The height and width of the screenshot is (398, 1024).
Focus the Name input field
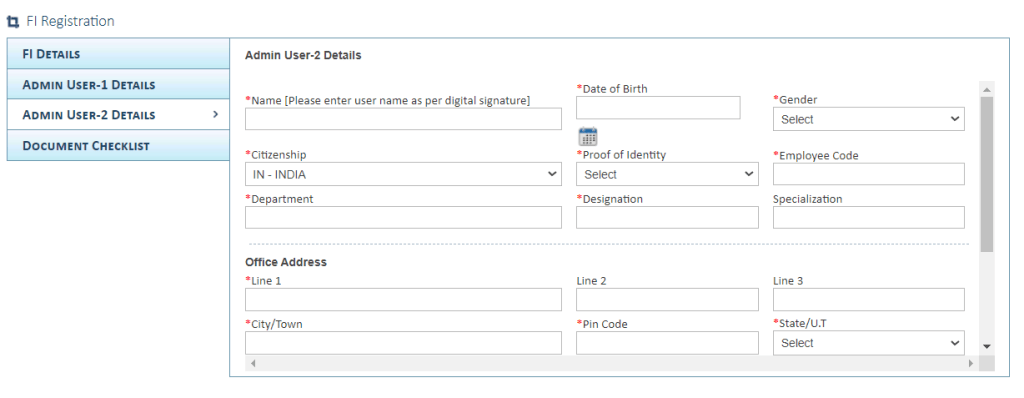point(403,119)
